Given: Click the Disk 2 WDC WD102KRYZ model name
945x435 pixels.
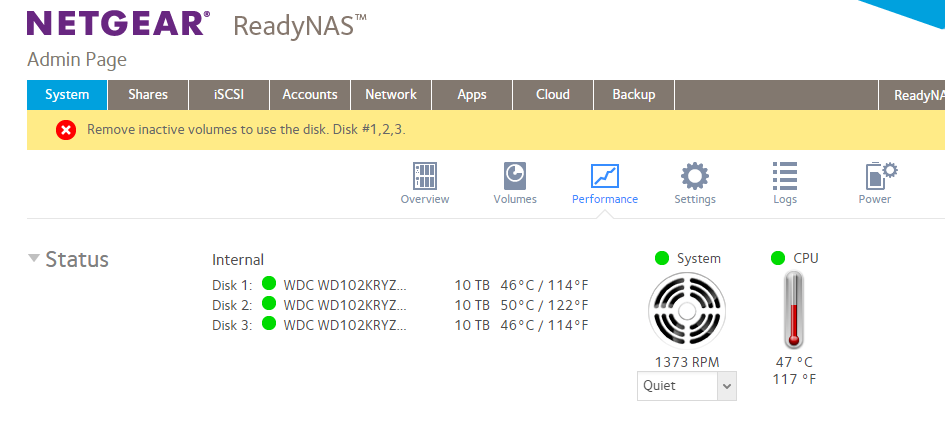Looking at the screenshot, I should (345, 305).
